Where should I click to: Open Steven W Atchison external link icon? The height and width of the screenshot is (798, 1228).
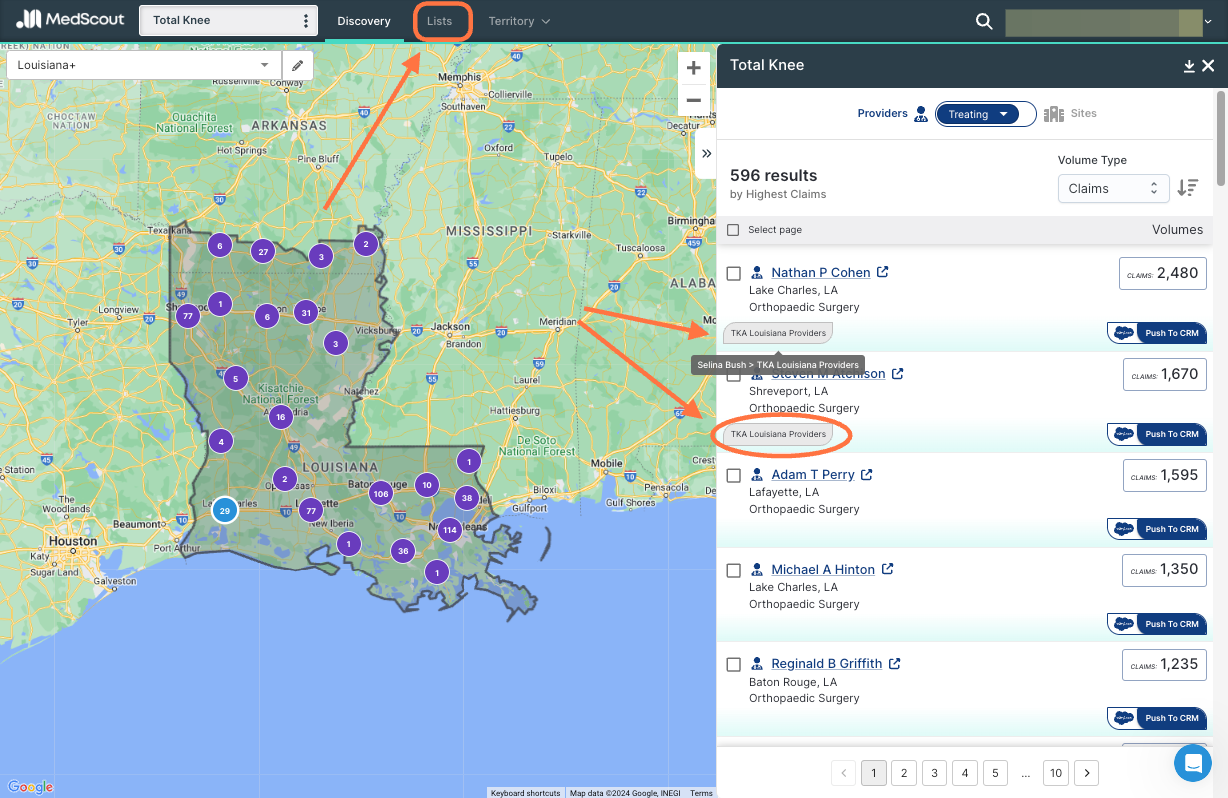[x=898, y=373]
